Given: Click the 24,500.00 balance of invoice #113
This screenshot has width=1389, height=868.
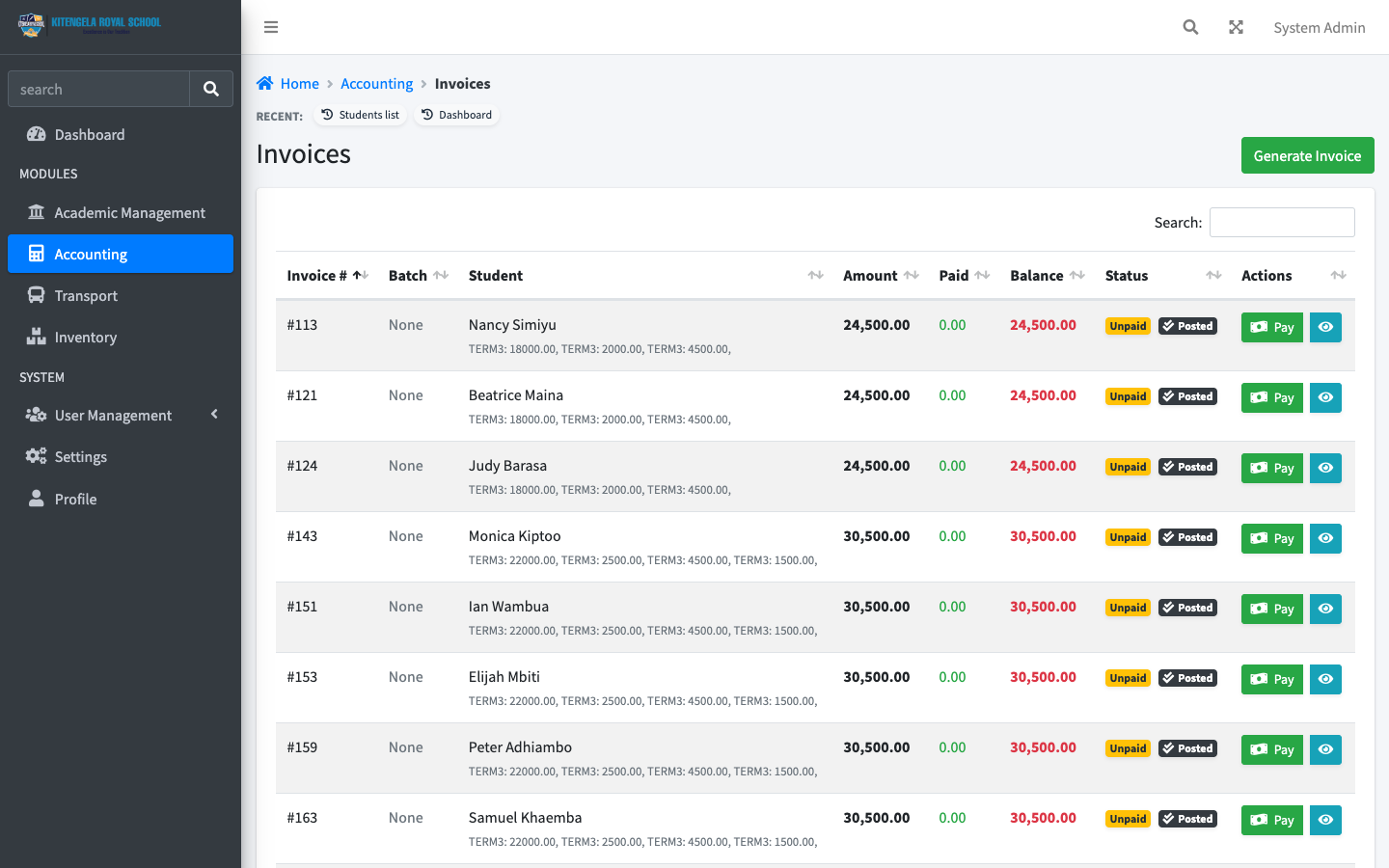Looking at the screenshot, I should 1043,325.
